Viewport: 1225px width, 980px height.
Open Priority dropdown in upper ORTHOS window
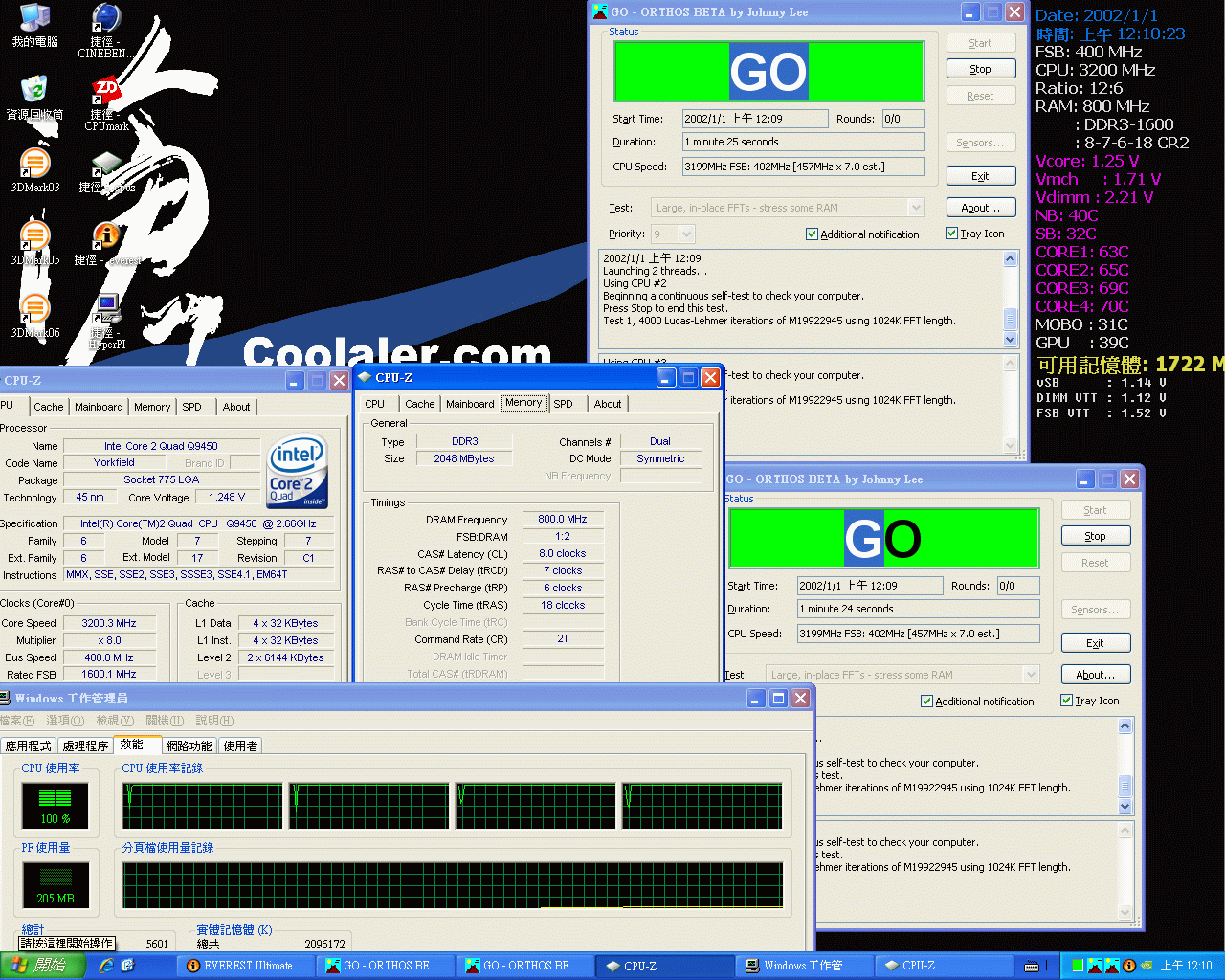686,234
